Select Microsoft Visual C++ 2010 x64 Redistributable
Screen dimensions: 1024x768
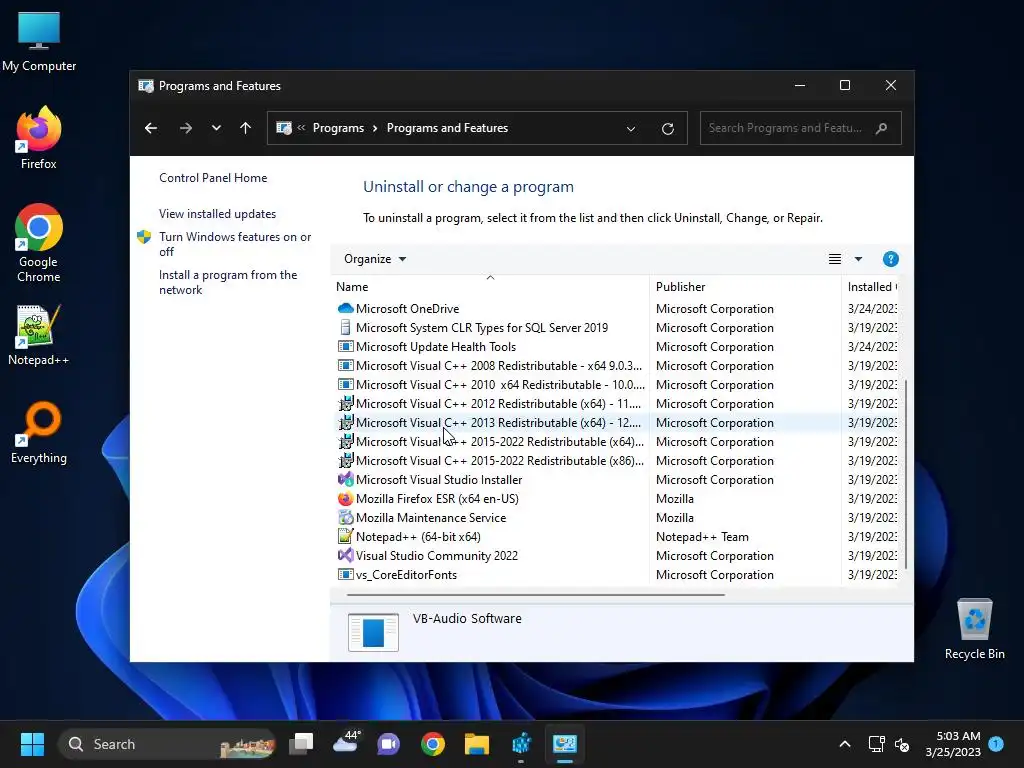(500, 385)
